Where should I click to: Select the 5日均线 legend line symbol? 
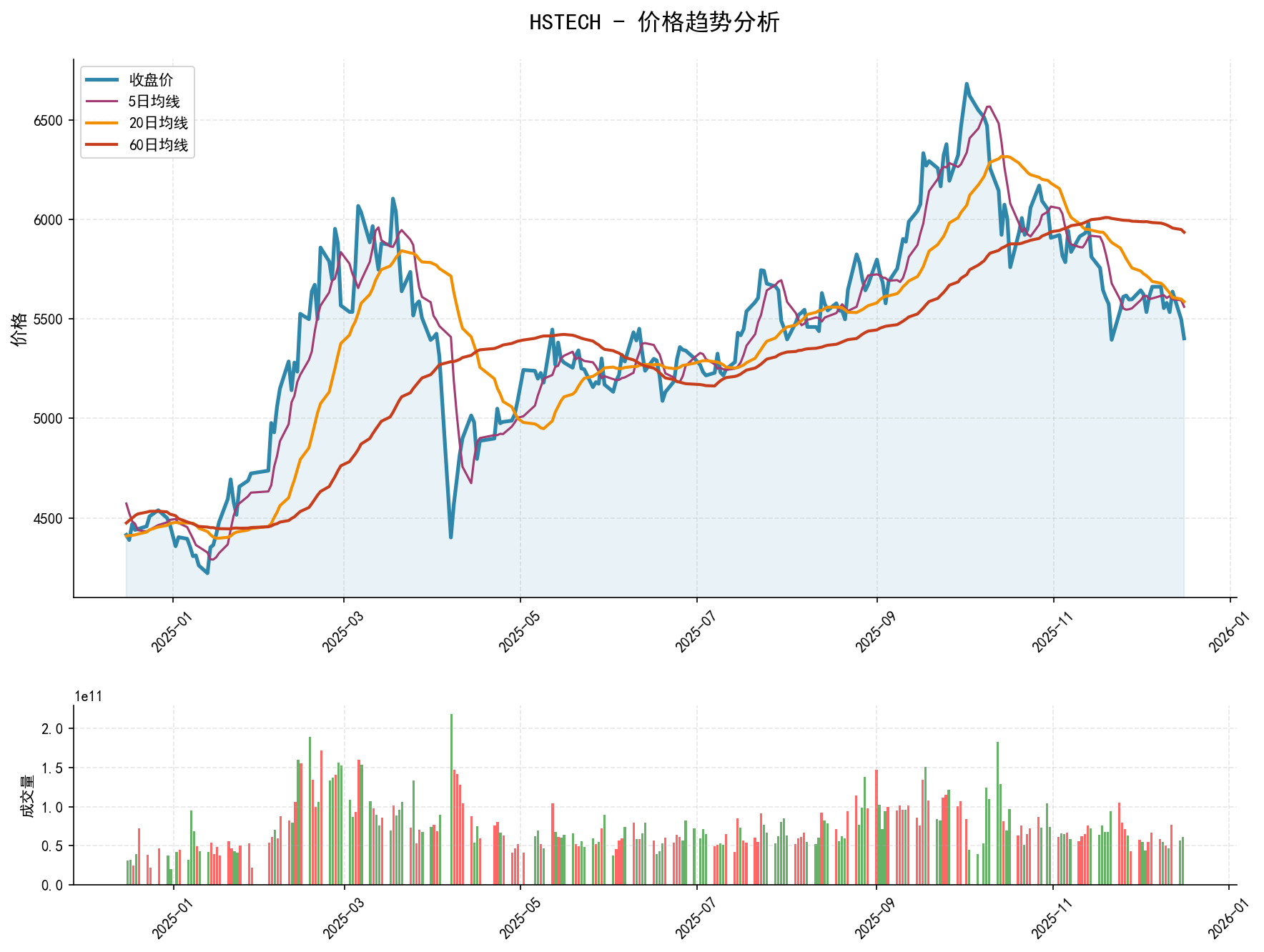pyautogui.click(x=101, y=101)
